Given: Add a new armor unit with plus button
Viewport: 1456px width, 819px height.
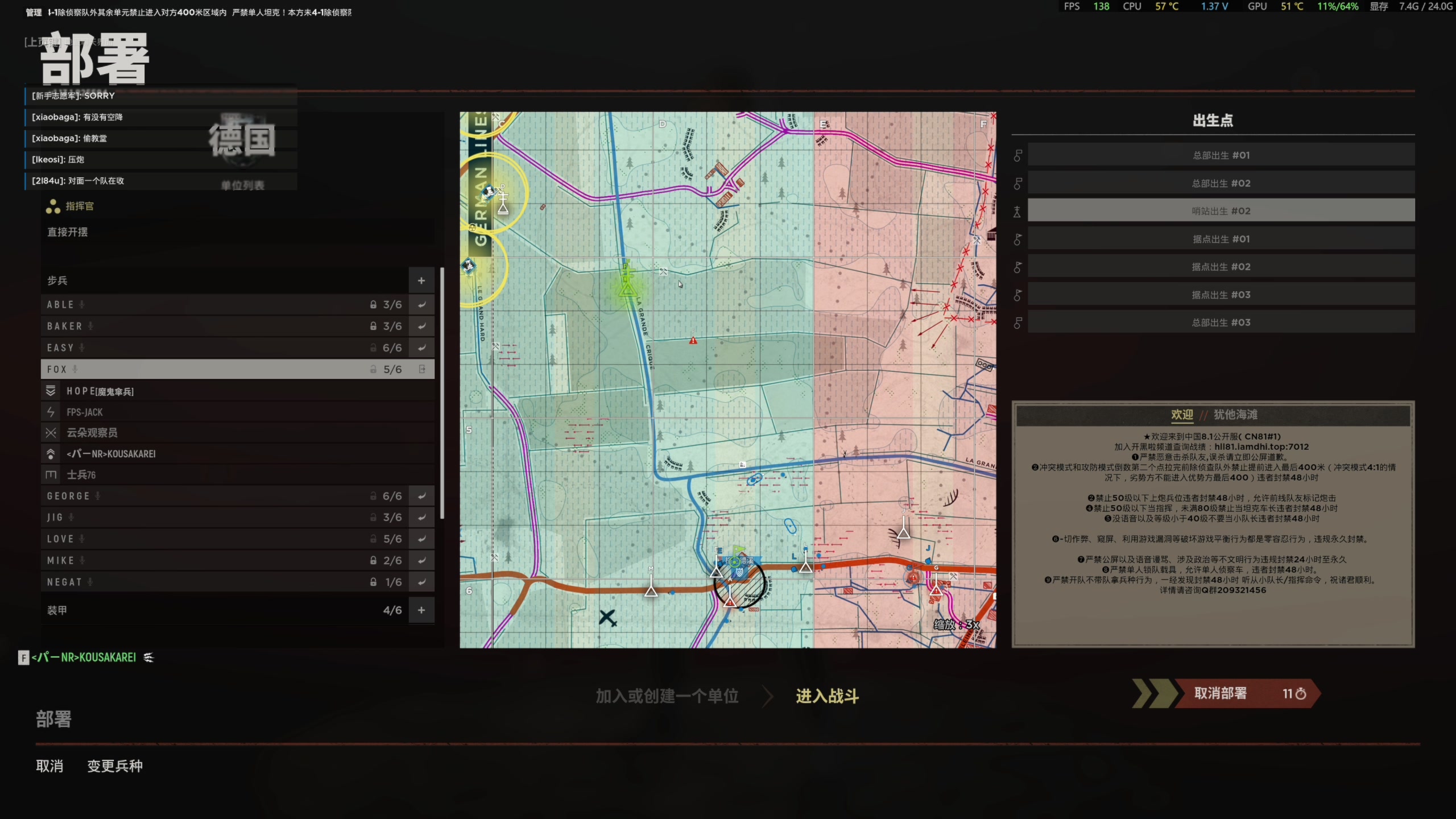Looking at the screenshot, I should coord(421,610).
